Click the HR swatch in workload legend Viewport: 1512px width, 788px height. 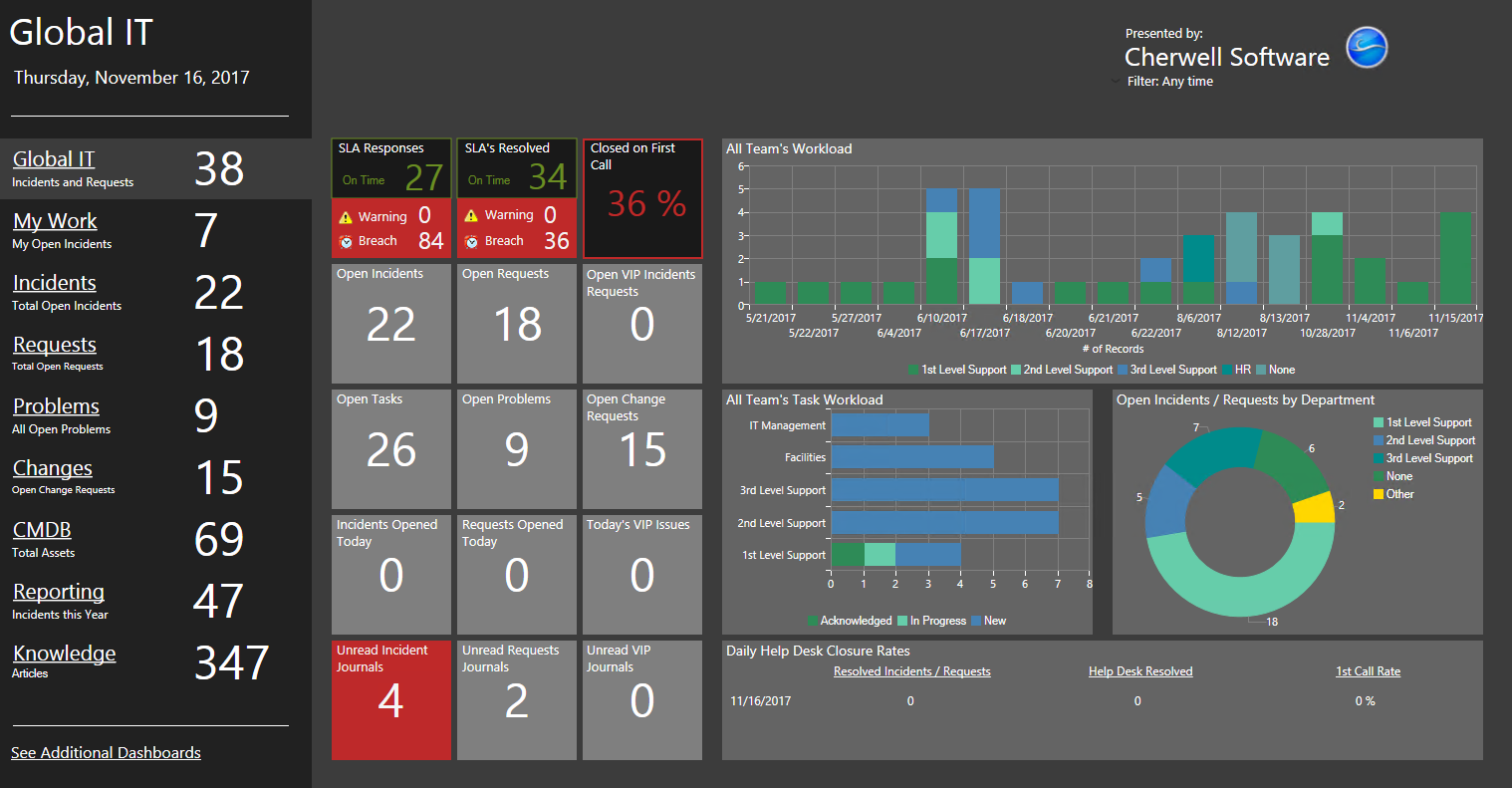1228,370
